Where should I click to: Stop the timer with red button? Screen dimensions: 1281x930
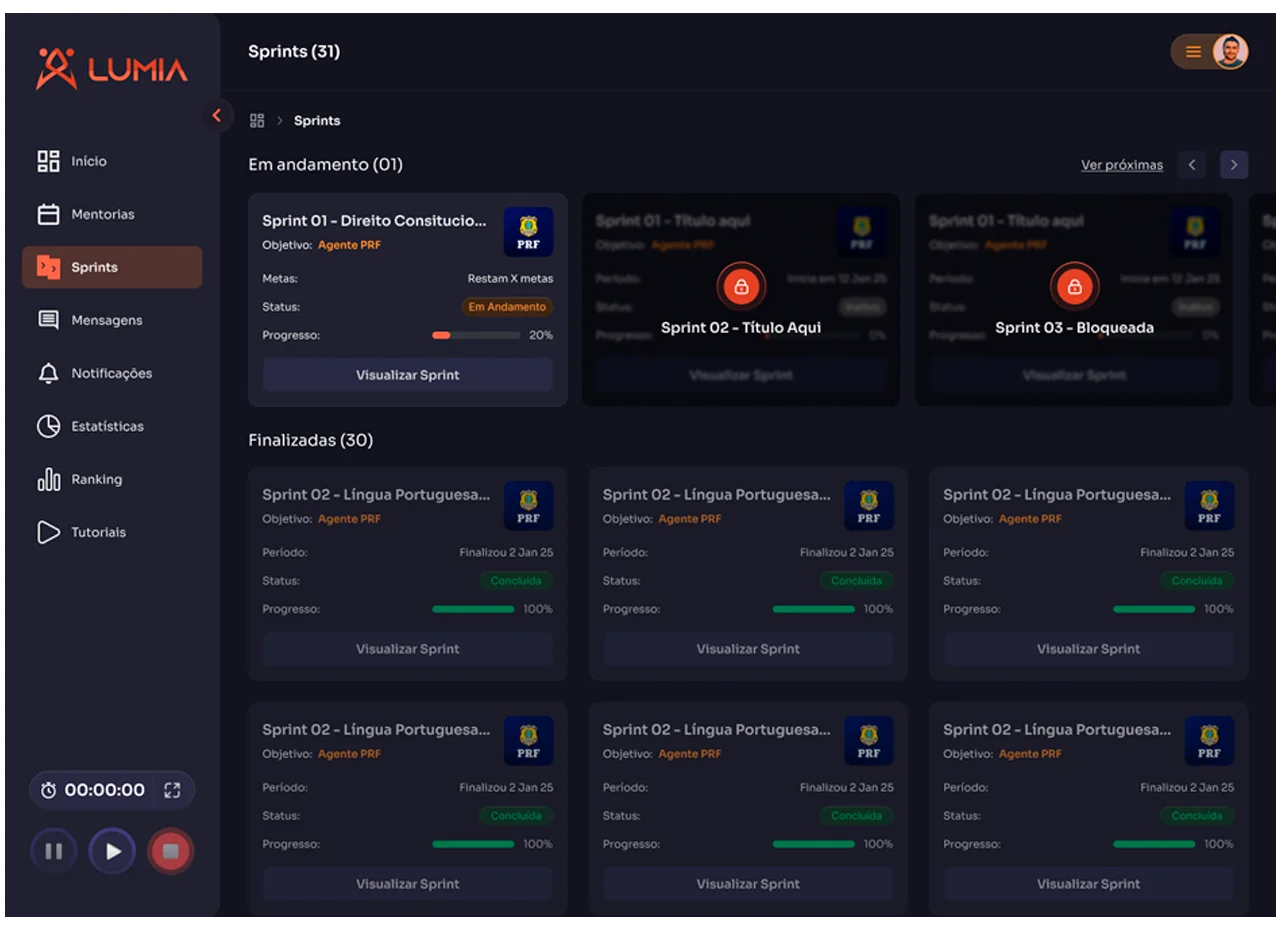coord(170,851)
